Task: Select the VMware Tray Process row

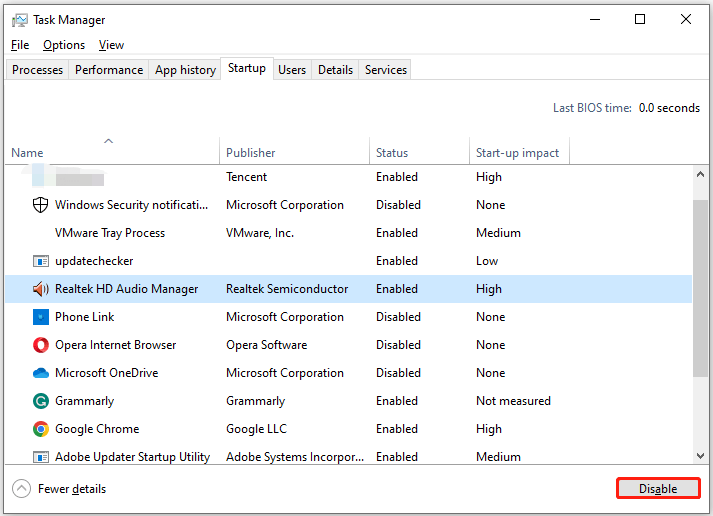Action: pyautogui.click(x=349, y=233)
